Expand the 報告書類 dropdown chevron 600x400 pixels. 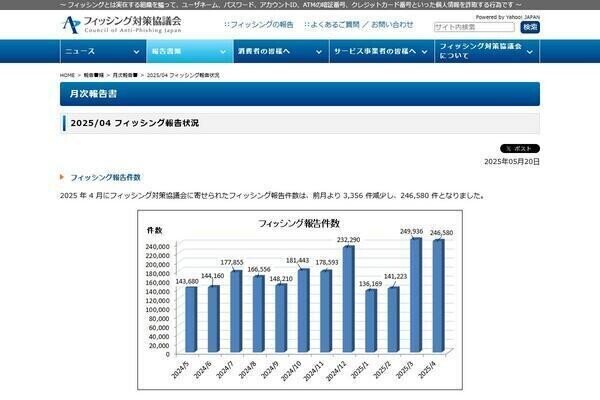(x=223, y=52)
